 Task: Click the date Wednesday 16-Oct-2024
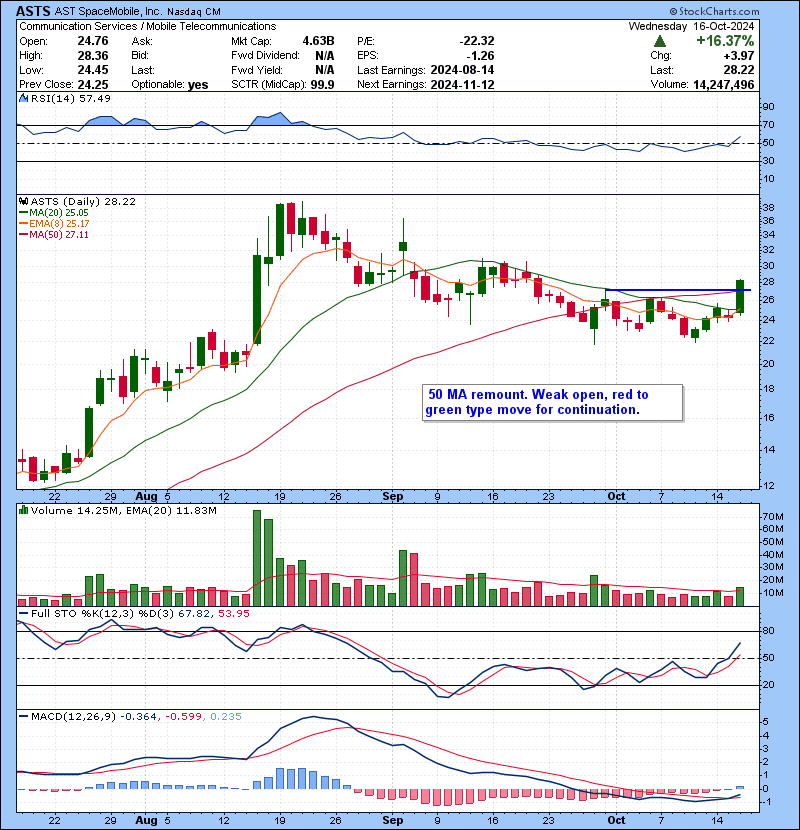[691, 26]
